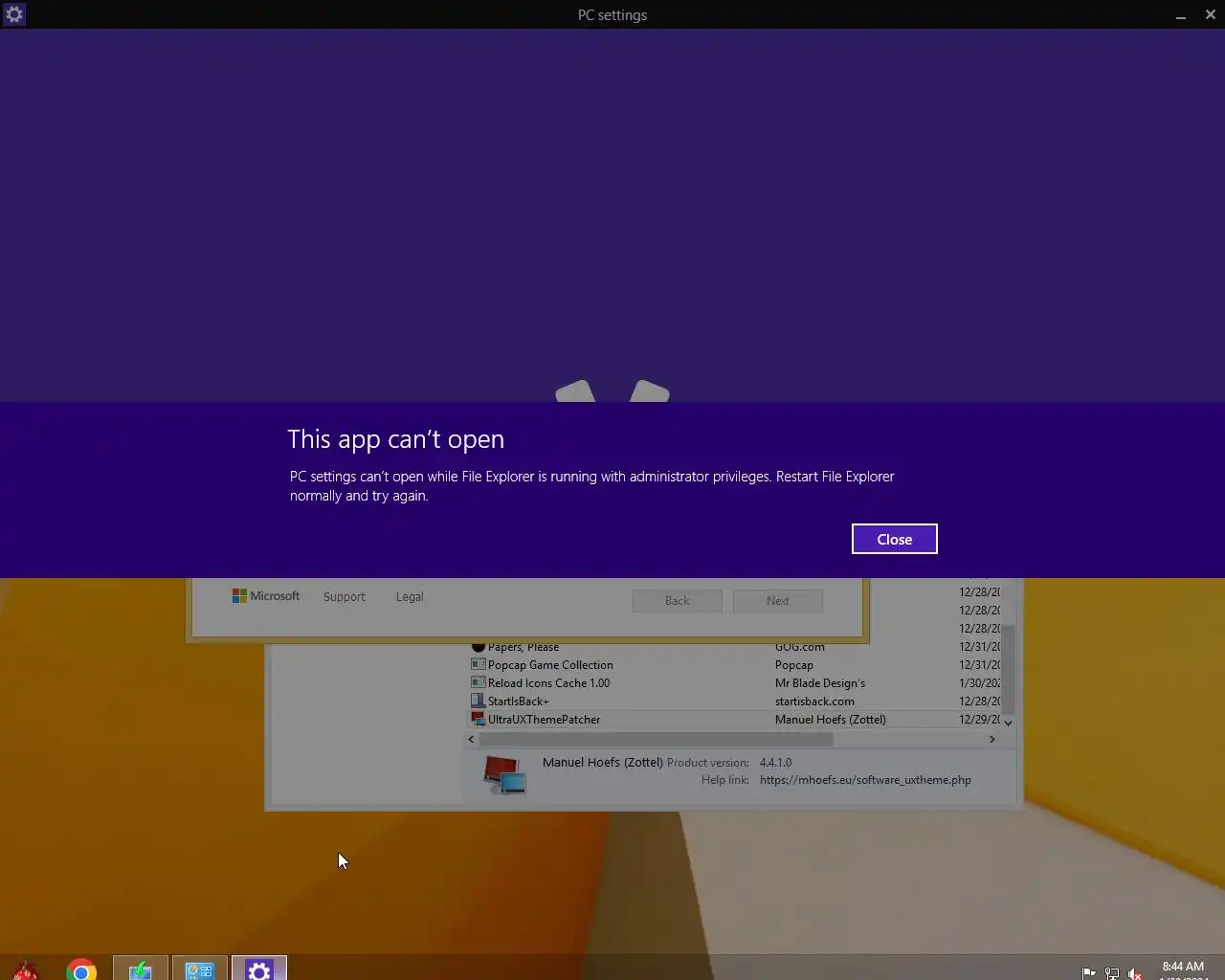
Task: Open the Support link in setup window
Action: 345,596
